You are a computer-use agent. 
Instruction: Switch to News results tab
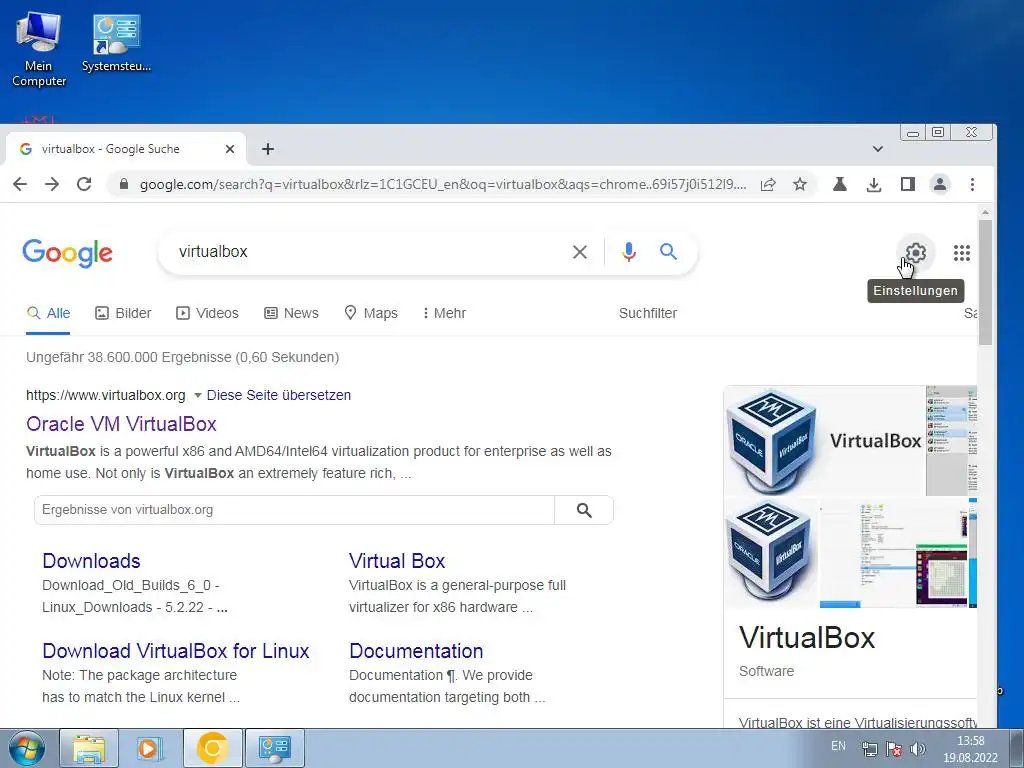[291, 313]
